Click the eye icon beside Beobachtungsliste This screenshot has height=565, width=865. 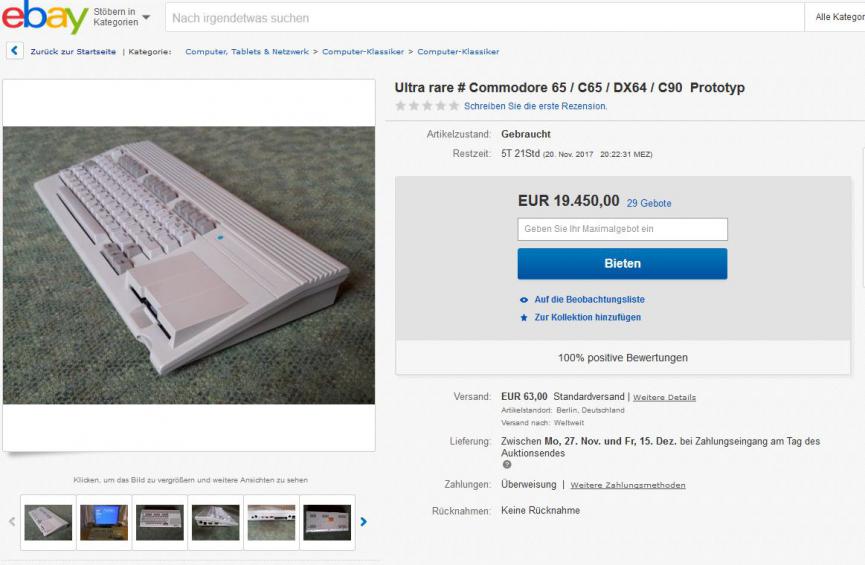click(x=524, y=300)
